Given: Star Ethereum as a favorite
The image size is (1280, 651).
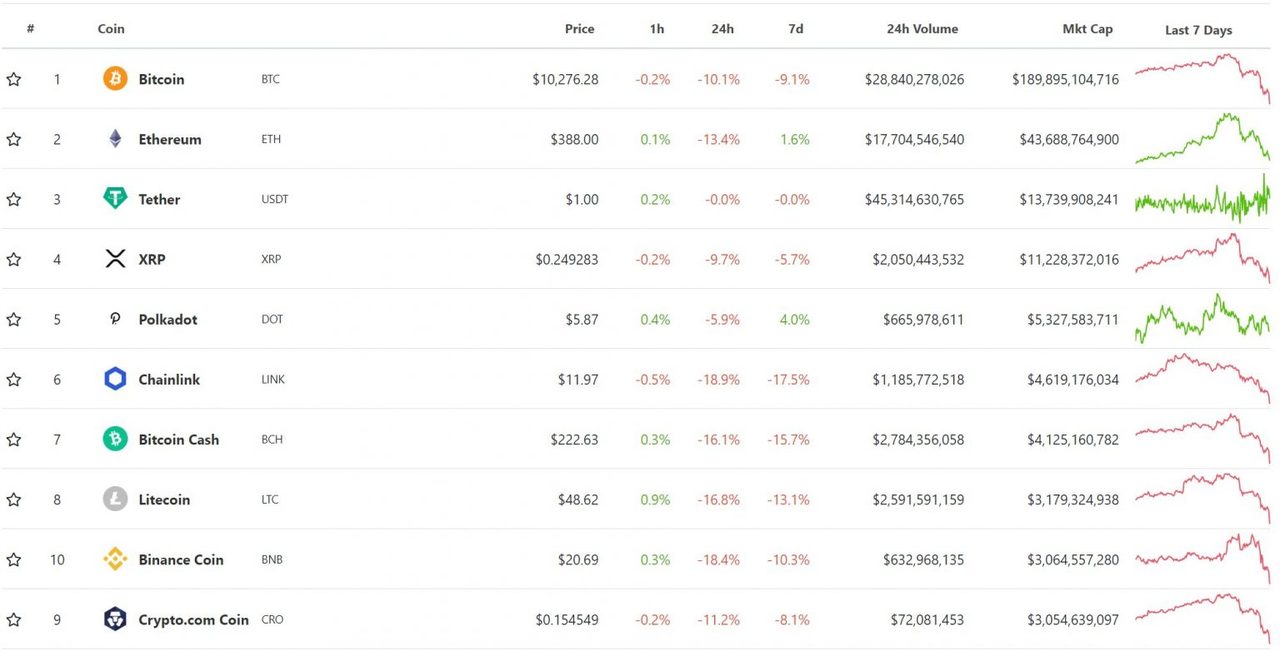Looking at the screenshot, I should click(x=14, y=139).
